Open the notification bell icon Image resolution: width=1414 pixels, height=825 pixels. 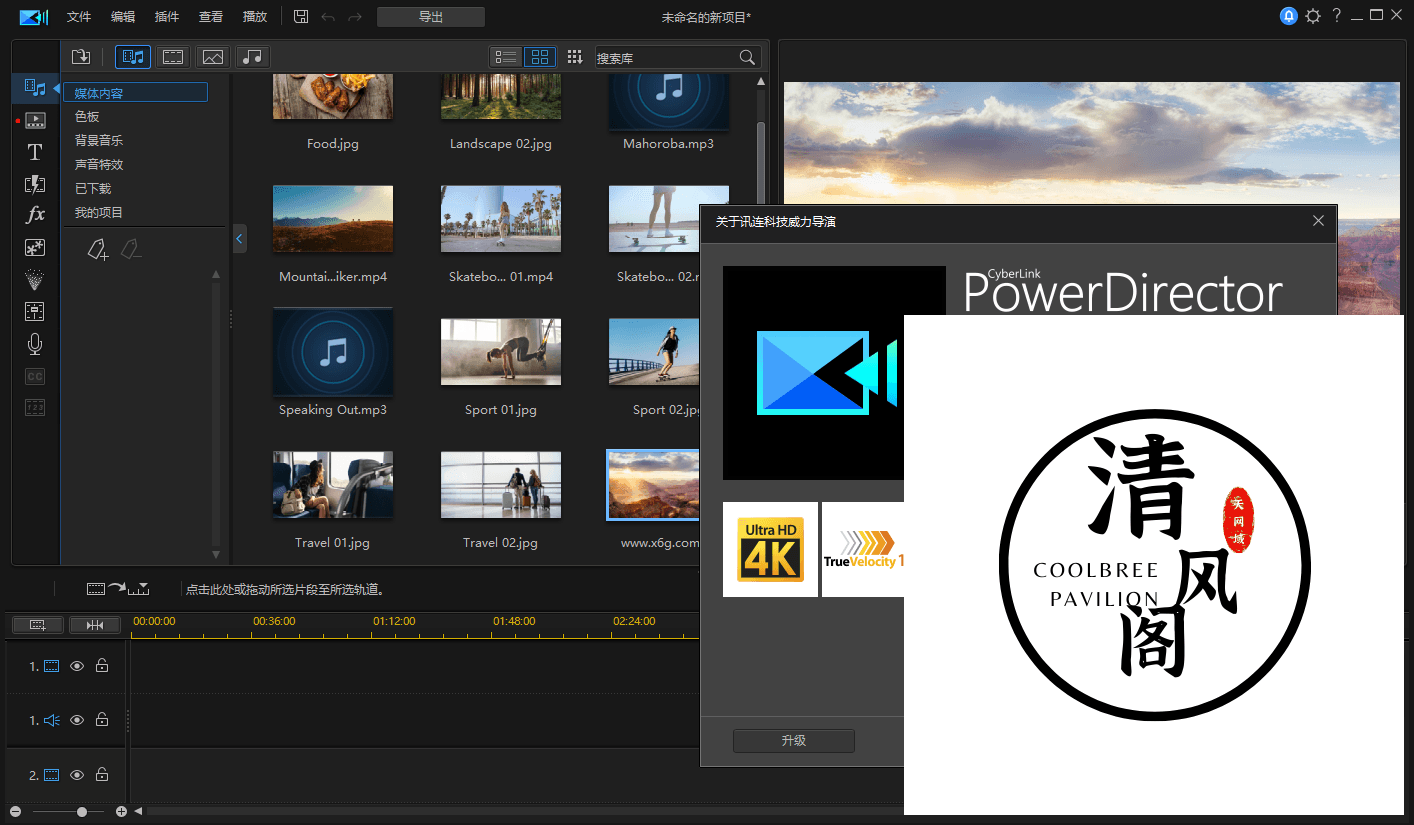(x=1289, y=16)
